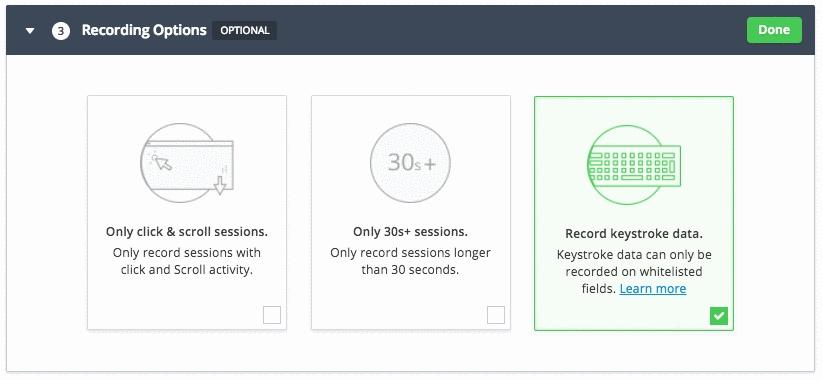Click the Only 30s+ sessions heading
822x380 pixels.
pos(410,232)
